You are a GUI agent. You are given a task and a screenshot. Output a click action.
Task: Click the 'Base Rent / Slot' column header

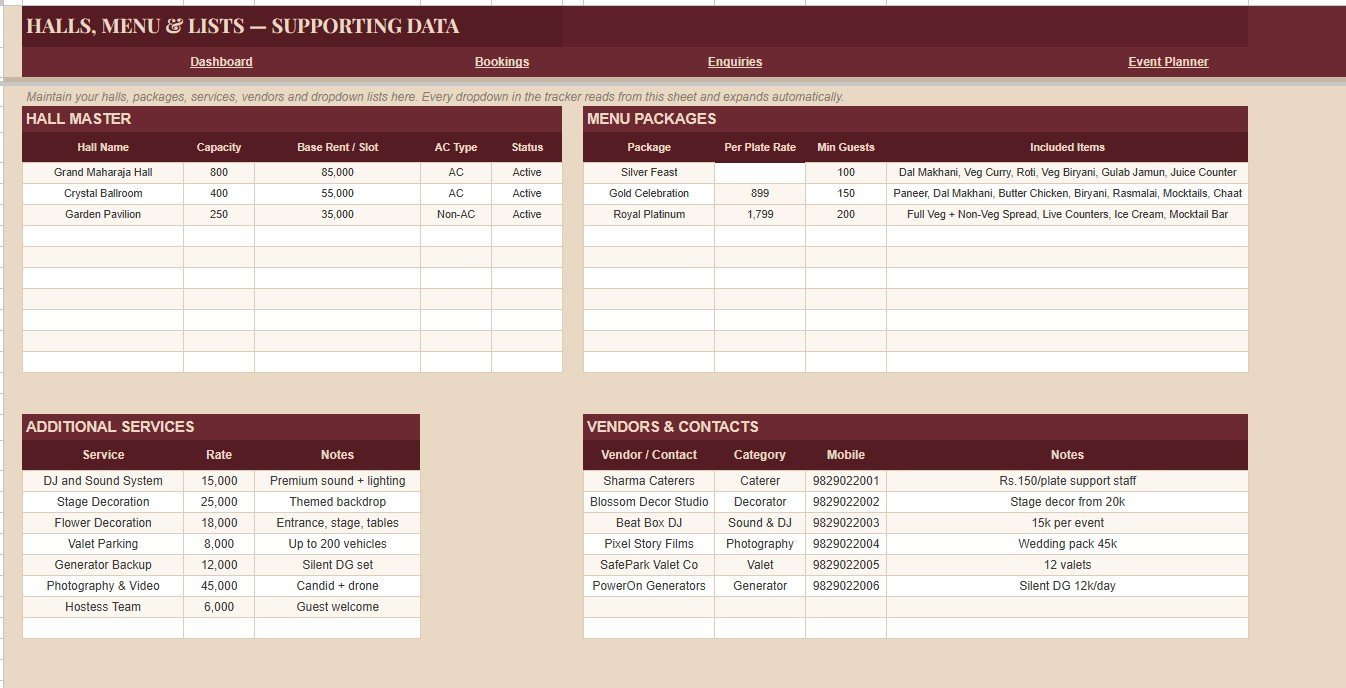point(337,147)
